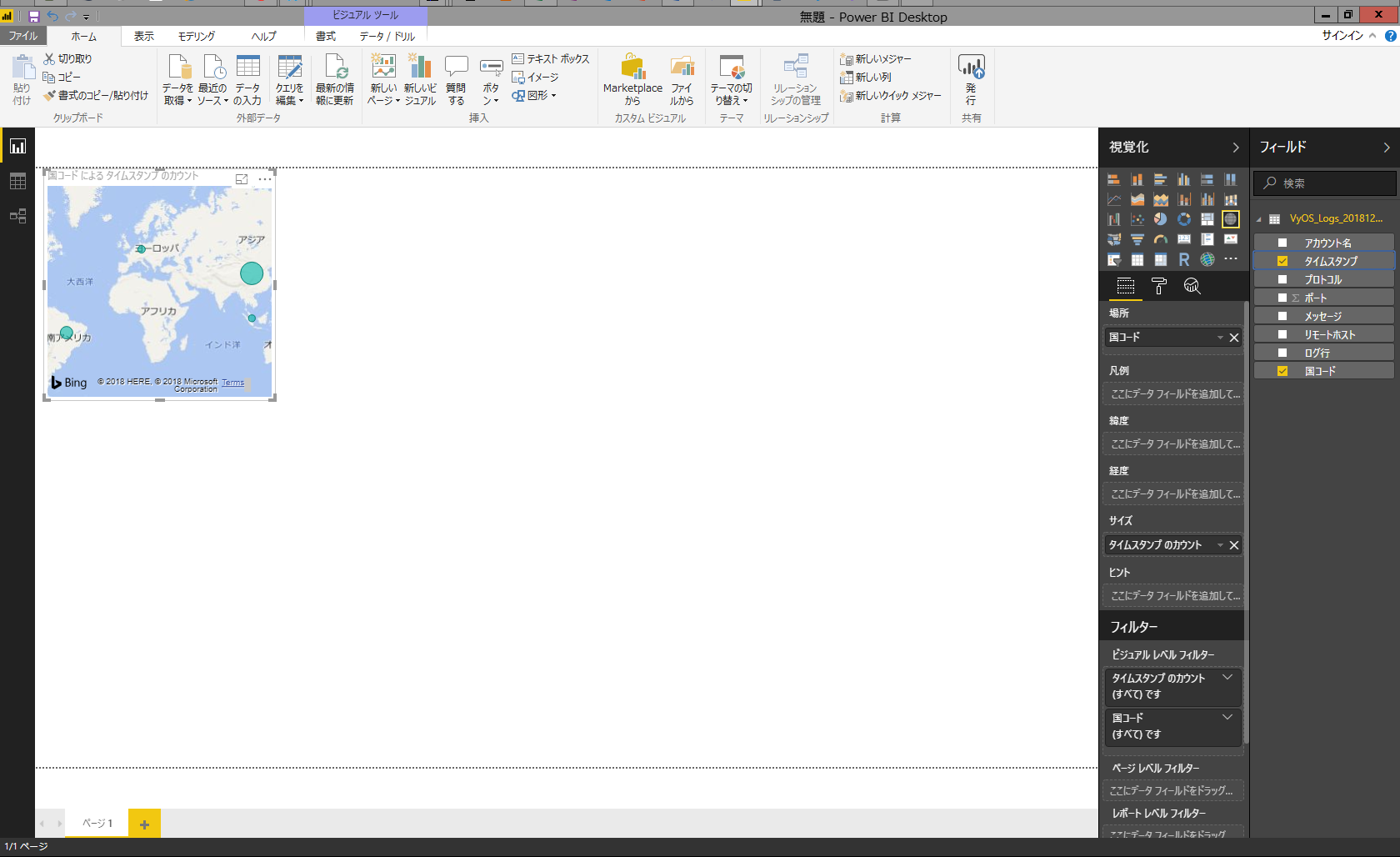Choose the pie chart visualization
Viewport: 1400px width, 857px height.
[1161, 219]
